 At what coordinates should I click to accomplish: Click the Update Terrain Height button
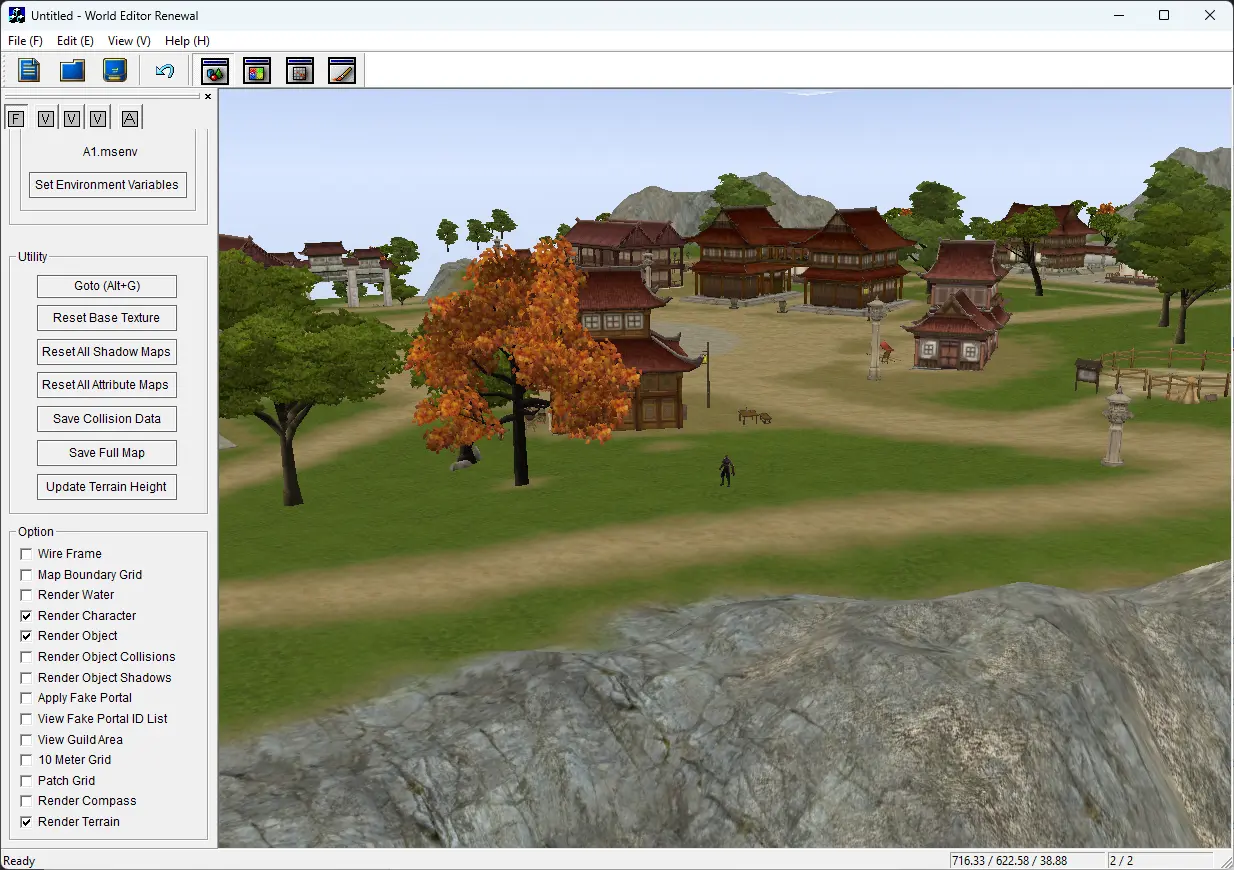point(107,487)
